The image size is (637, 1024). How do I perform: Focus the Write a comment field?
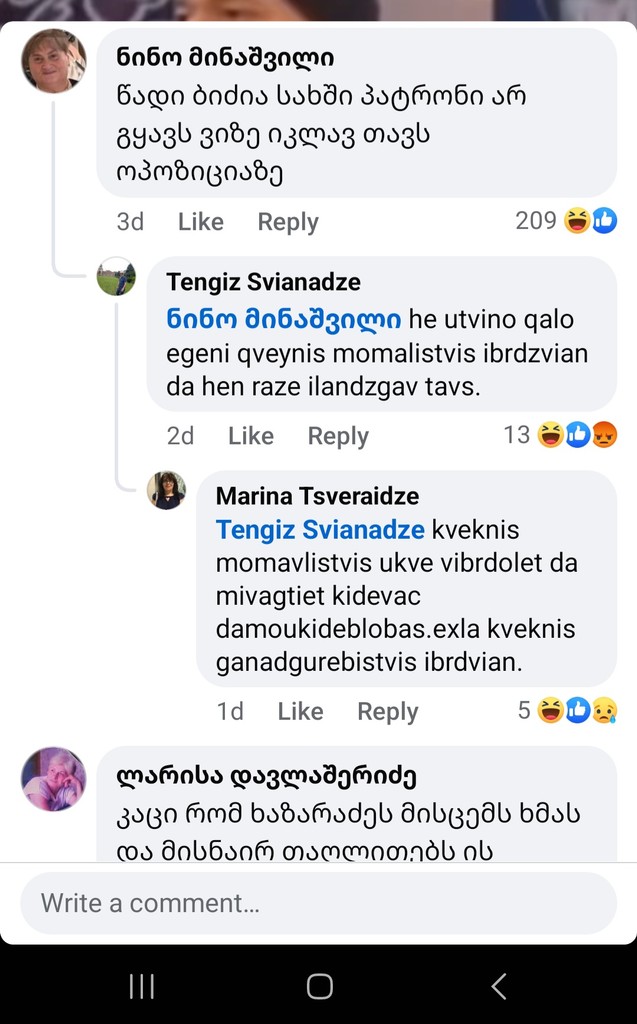(x=318, y=903)
